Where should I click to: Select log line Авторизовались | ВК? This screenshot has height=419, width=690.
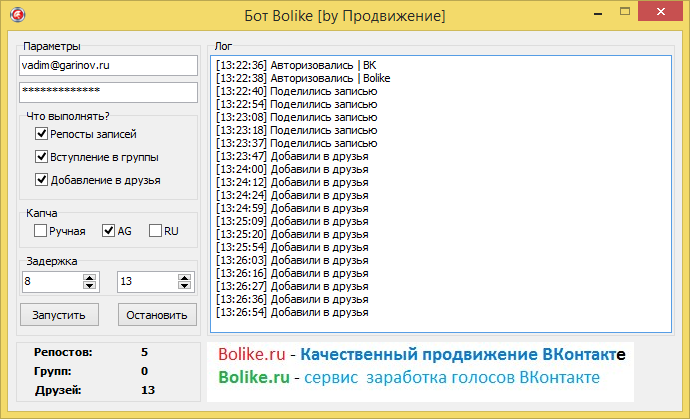click(296, 65)
